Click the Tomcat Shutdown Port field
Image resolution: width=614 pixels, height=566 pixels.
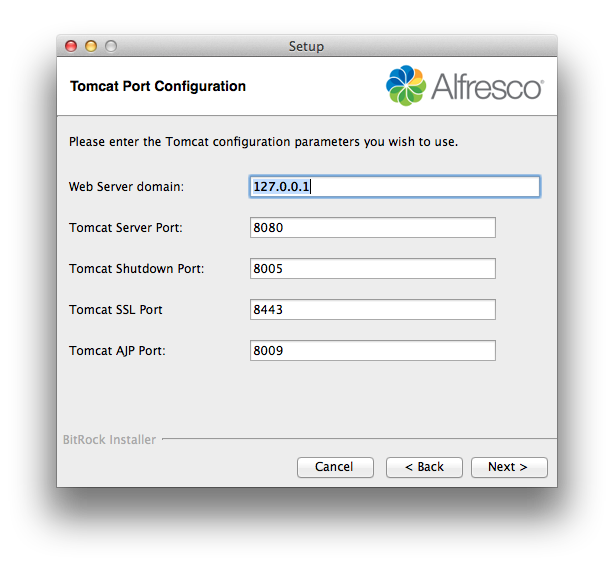[372, 269]
